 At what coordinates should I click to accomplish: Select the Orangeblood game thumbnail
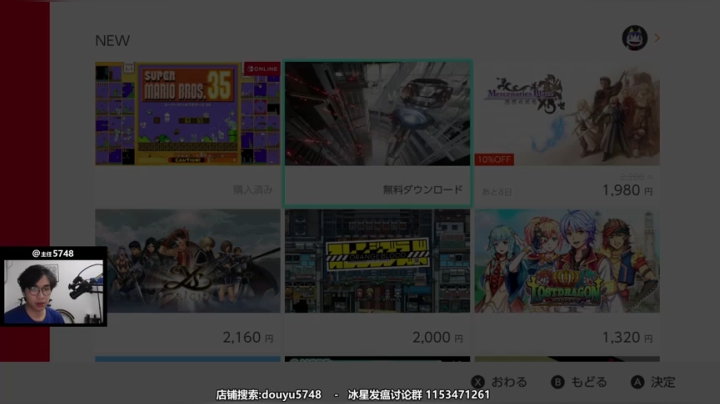click(x=377, y=261)
